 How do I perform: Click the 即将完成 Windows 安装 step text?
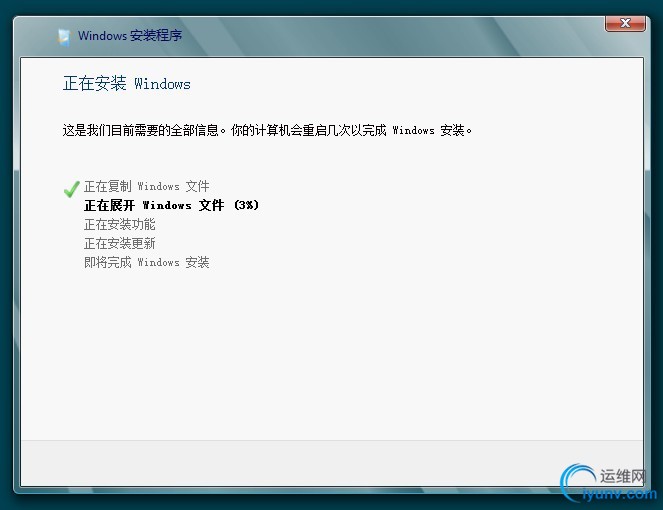146,262
